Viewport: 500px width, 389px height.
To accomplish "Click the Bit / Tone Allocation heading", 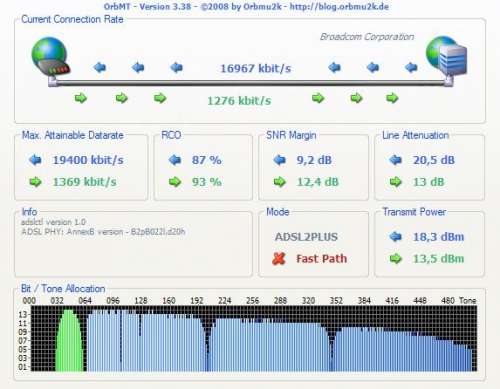I will [63, 289].
